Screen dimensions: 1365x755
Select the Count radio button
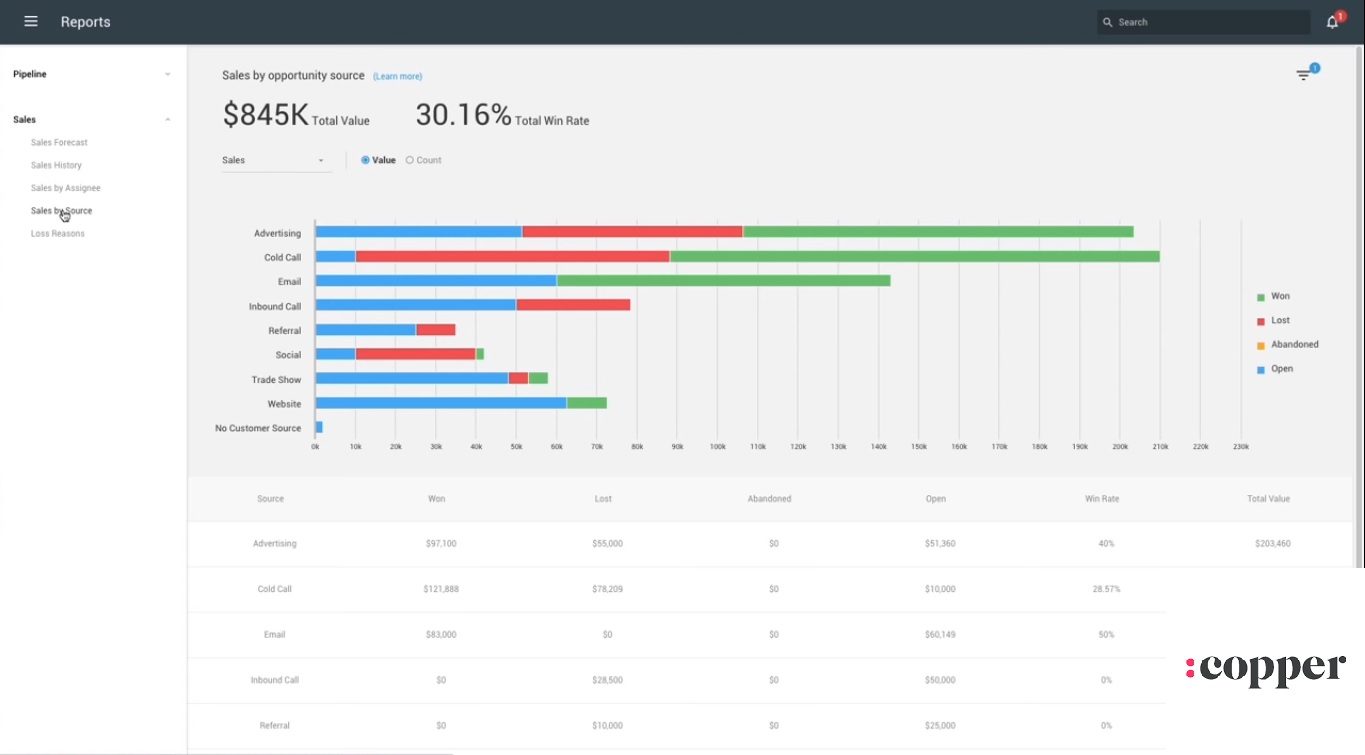(409, 159)
